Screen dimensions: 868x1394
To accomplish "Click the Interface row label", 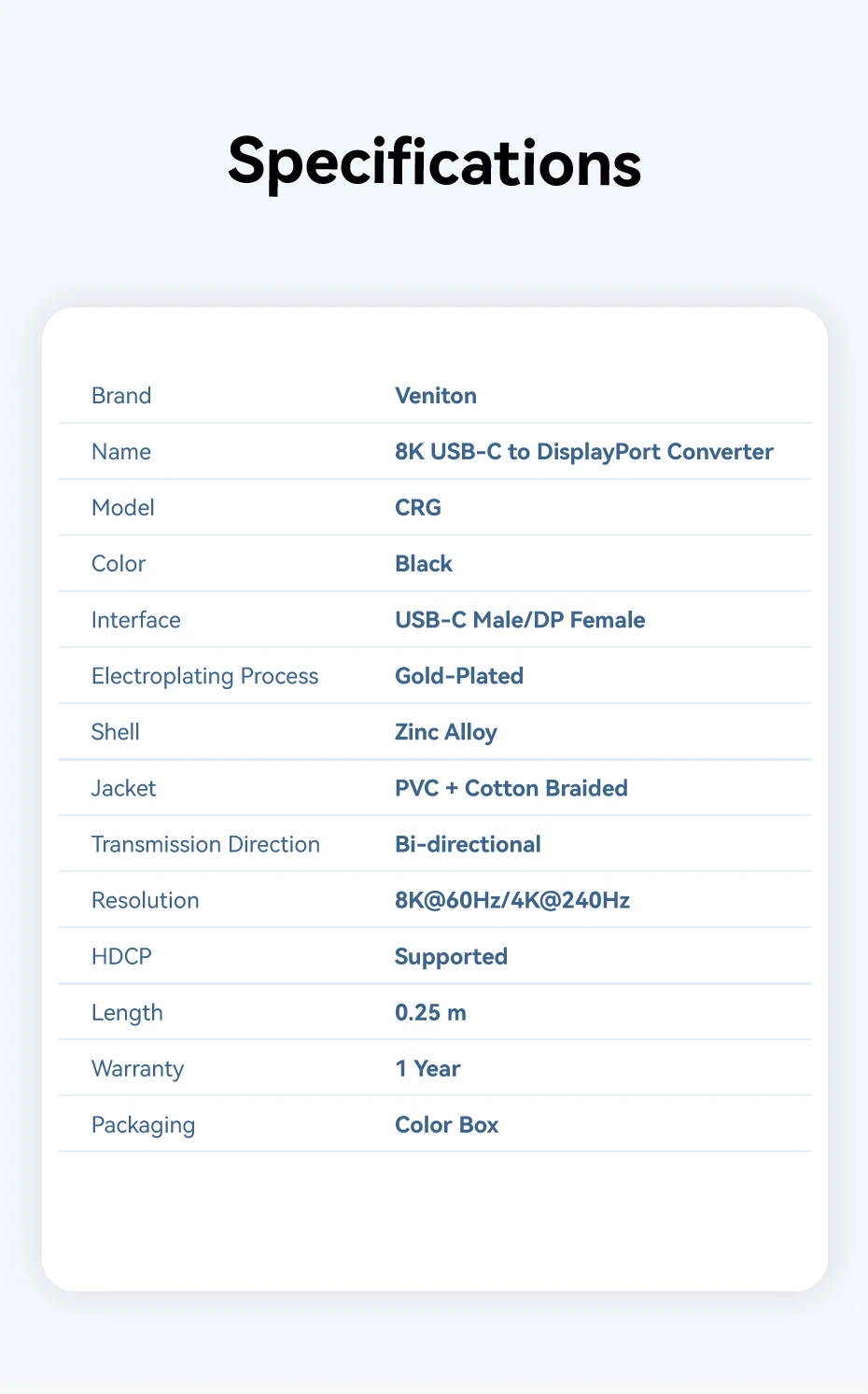I will [135, 620].
